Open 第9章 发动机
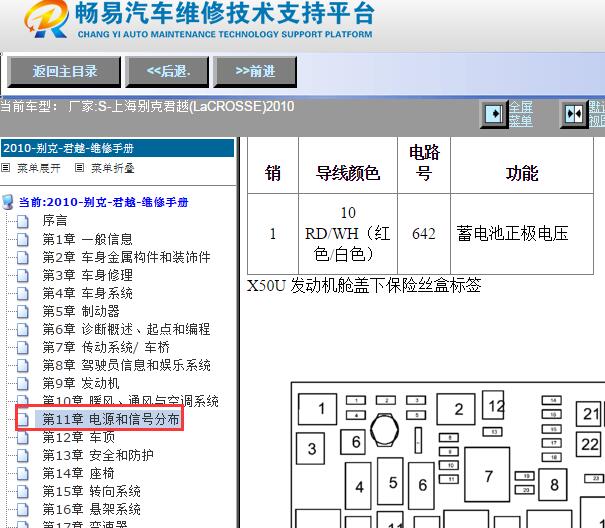The image size is (605, 528). coord(81,383)
